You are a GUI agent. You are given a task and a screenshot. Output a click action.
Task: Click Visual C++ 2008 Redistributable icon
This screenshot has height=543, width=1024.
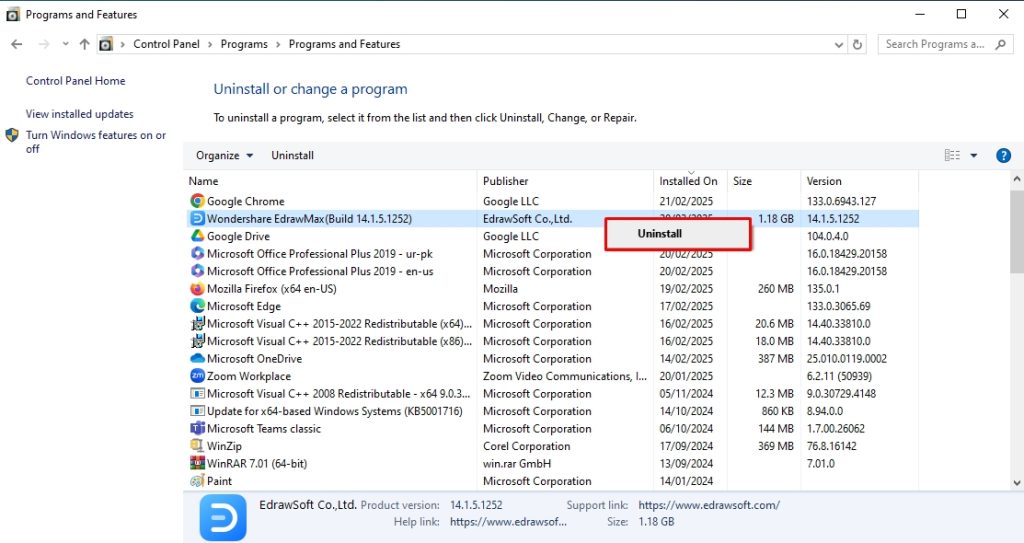click(x=197, y=393)
